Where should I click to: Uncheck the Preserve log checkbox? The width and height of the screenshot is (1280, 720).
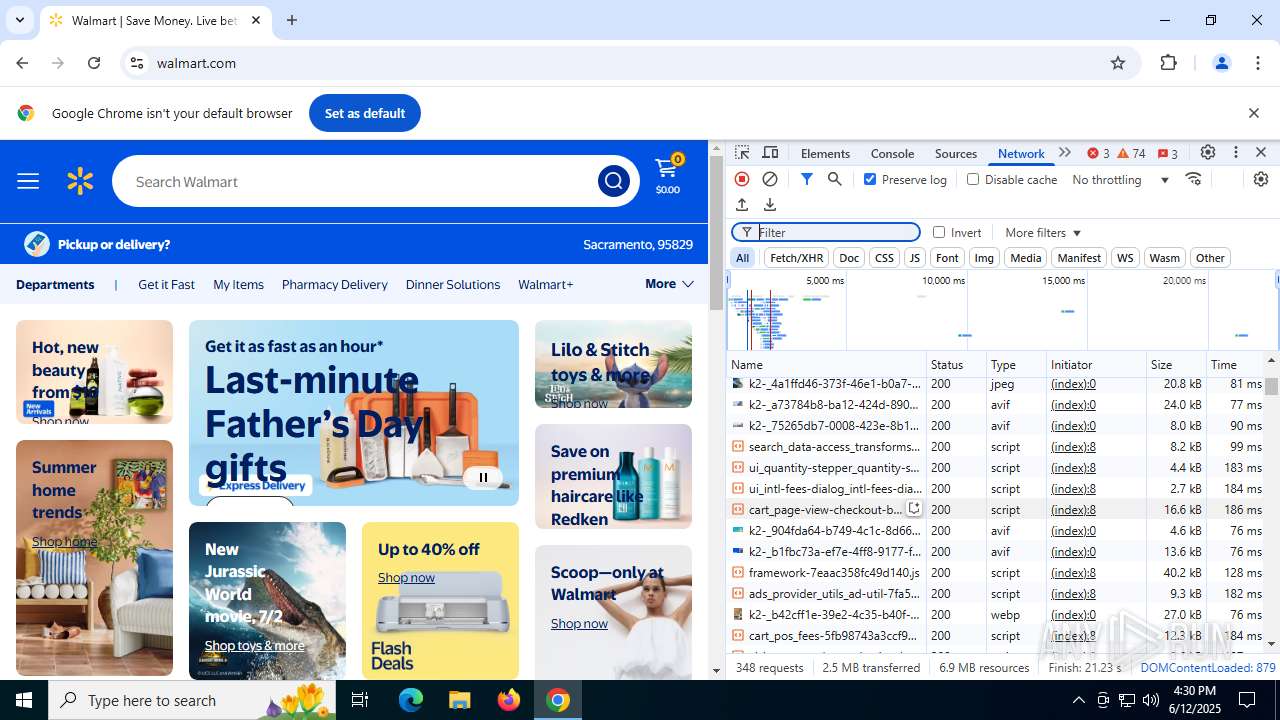(870, 179)
